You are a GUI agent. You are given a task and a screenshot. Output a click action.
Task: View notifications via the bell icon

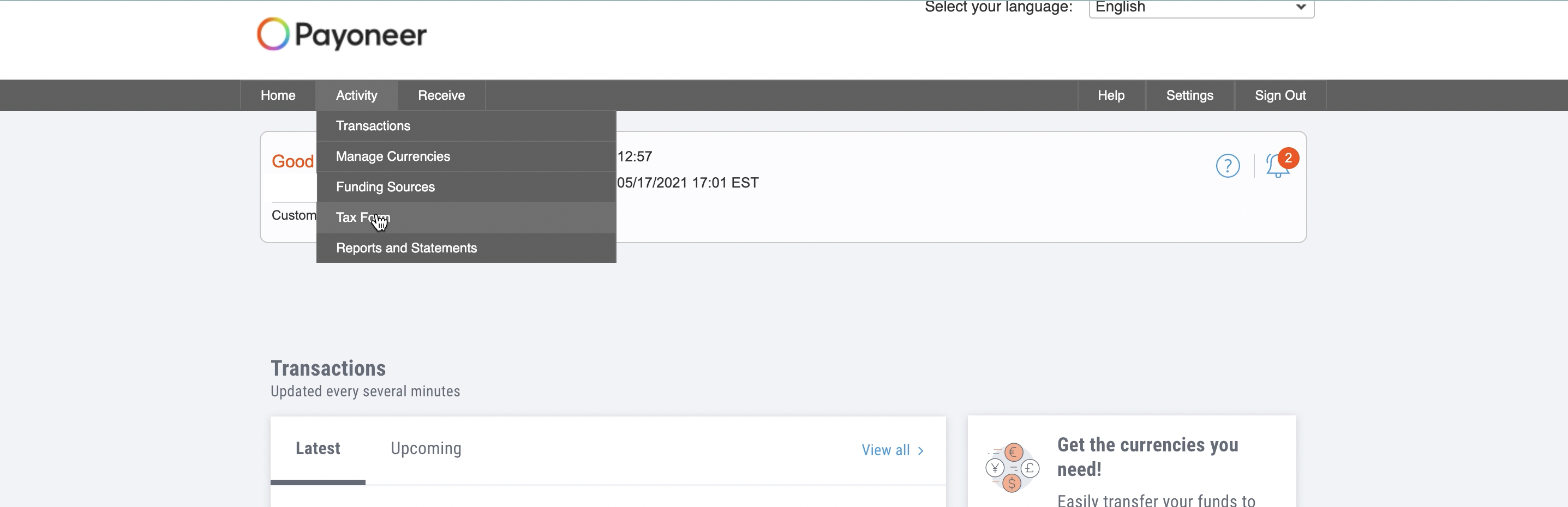pyautogui.click(x=1277, y=167)
